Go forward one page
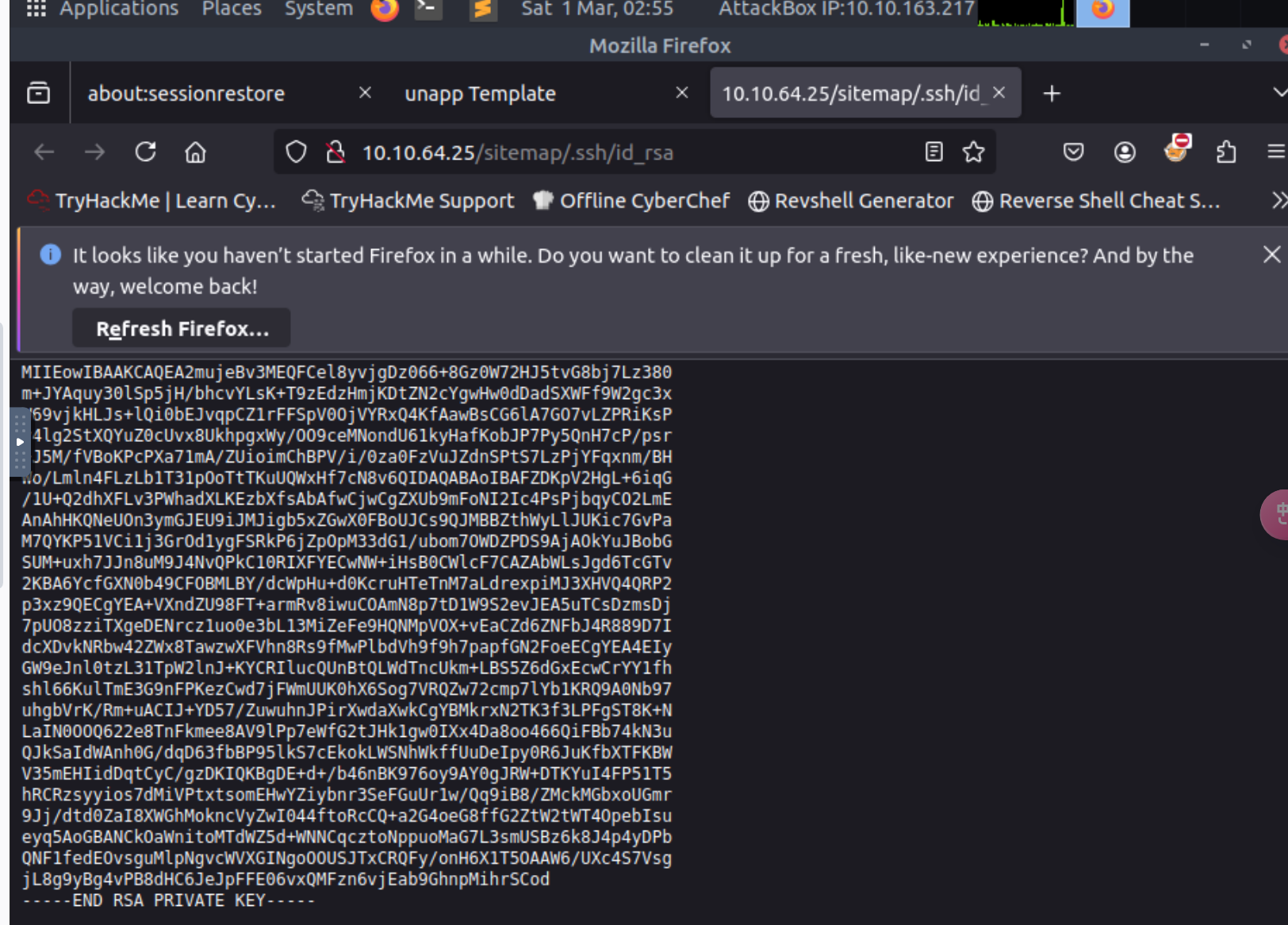 click(94, 152)
